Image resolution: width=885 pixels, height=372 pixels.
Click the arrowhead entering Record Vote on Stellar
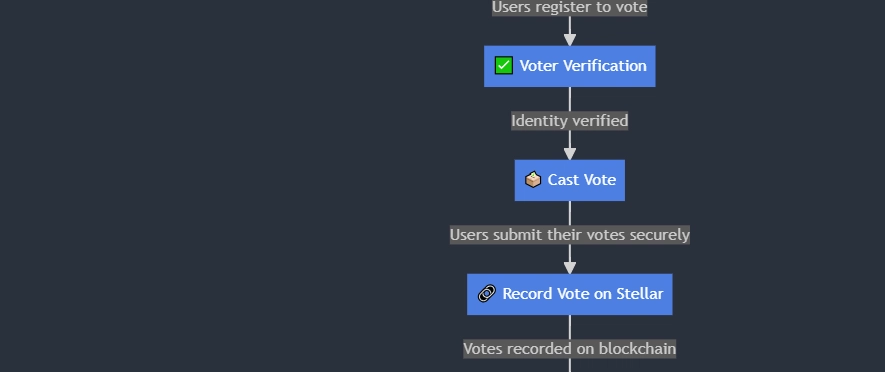569,266
